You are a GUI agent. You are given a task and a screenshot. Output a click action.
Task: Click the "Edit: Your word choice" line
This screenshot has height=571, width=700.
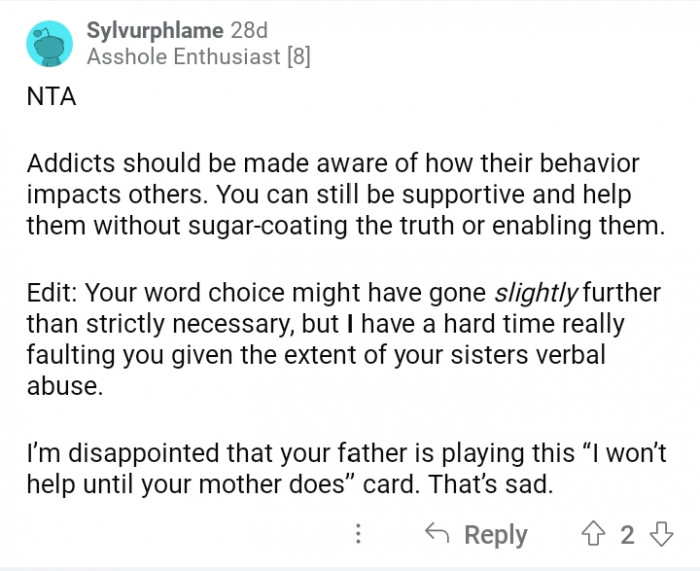[x=258, y=292]
